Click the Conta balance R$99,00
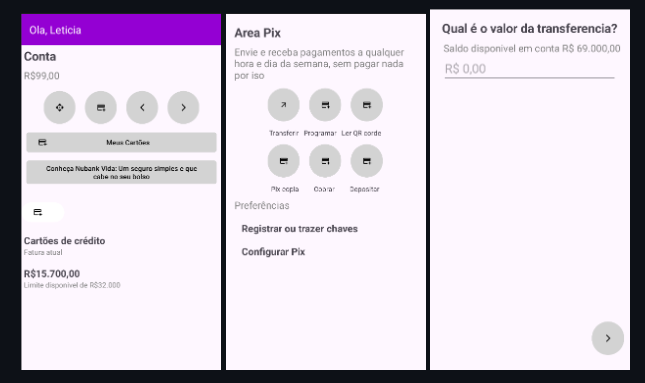Screen dimensions: 645x383 point(42,76)
